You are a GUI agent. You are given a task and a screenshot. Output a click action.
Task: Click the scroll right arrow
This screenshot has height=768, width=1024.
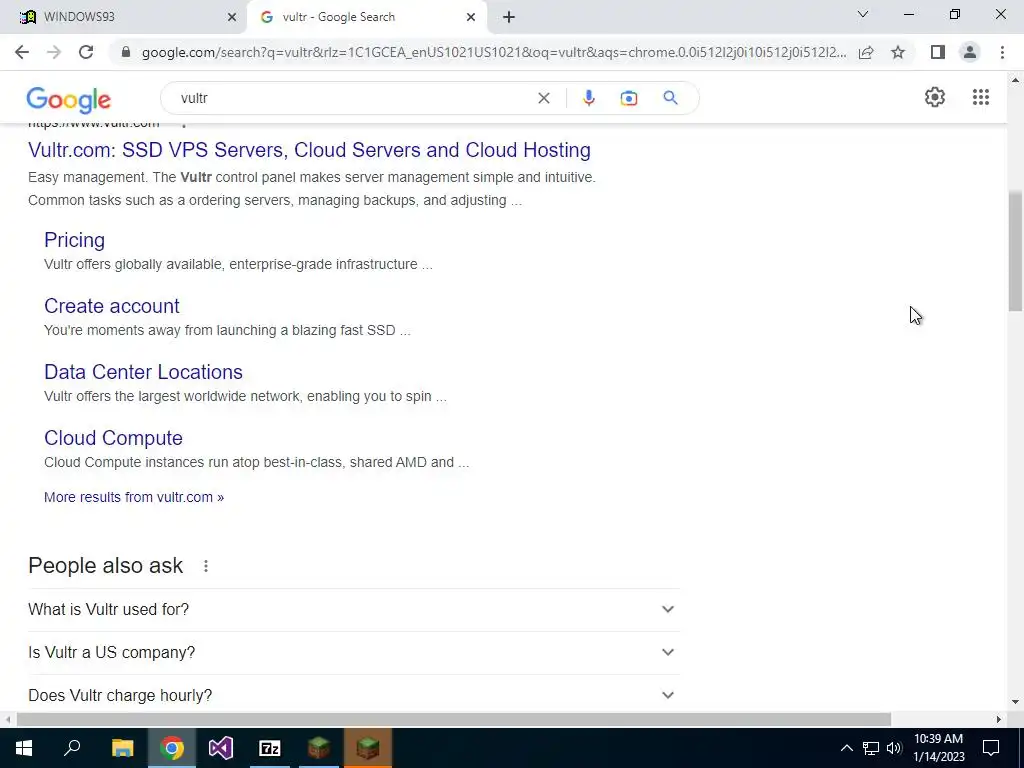pyautogui.click(x=999, y=720)
